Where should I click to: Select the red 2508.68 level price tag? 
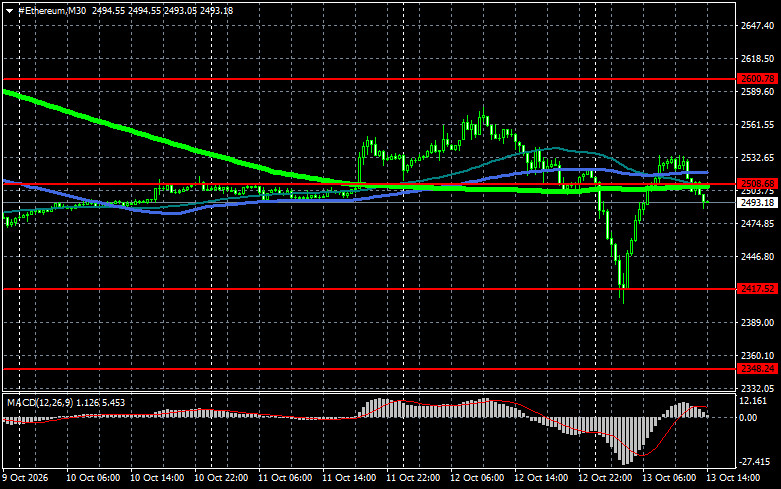(x=758, y=184)
